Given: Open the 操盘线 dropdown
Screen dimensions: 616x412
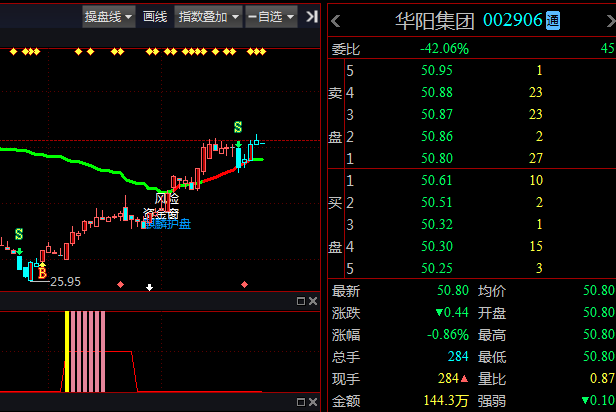Looking at the screenshot, I should [x=108, y=16].
